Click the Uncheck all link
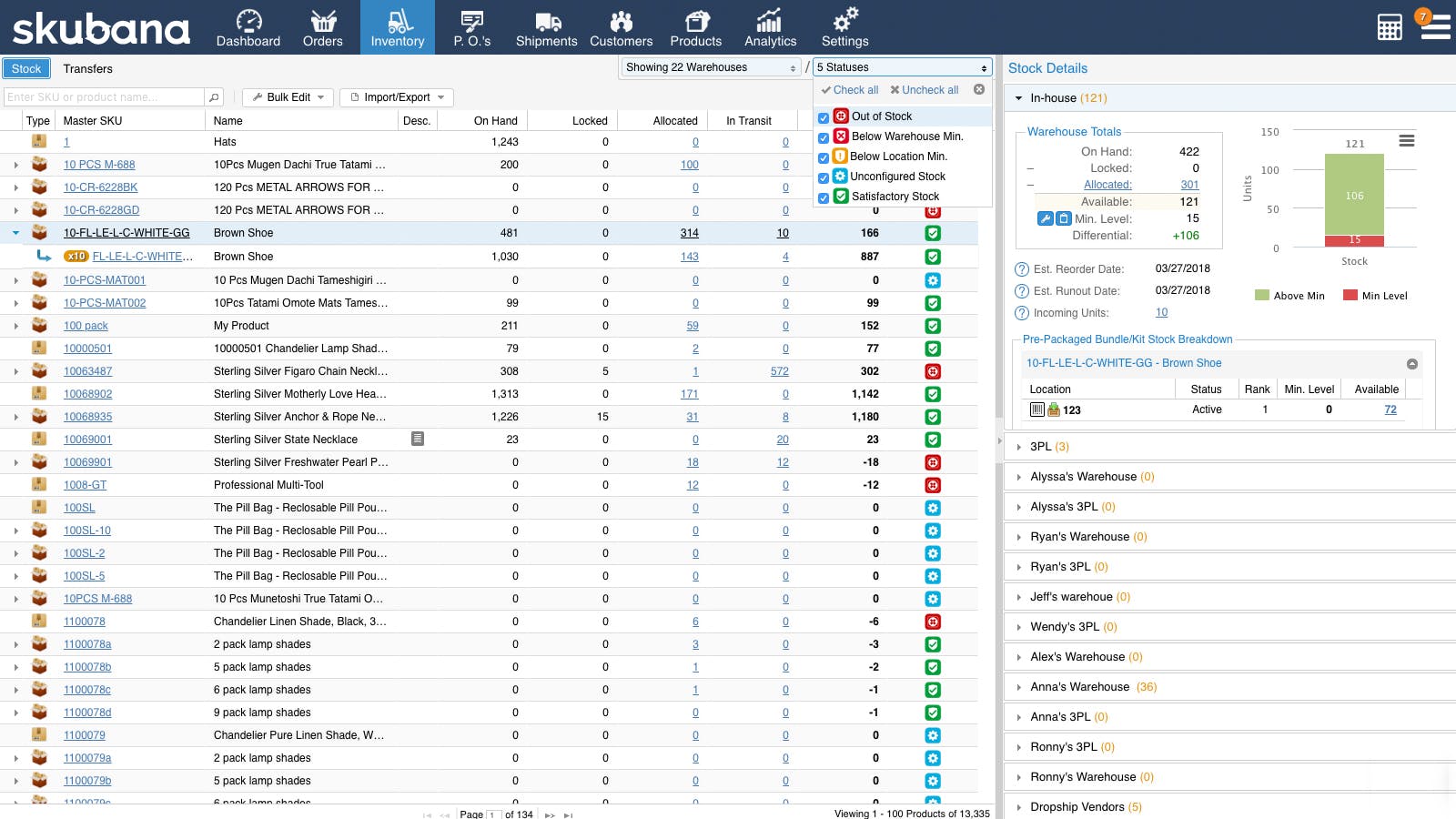Image resolution: width=1456 pixels, height=819 pixels. tap(925, 90)
